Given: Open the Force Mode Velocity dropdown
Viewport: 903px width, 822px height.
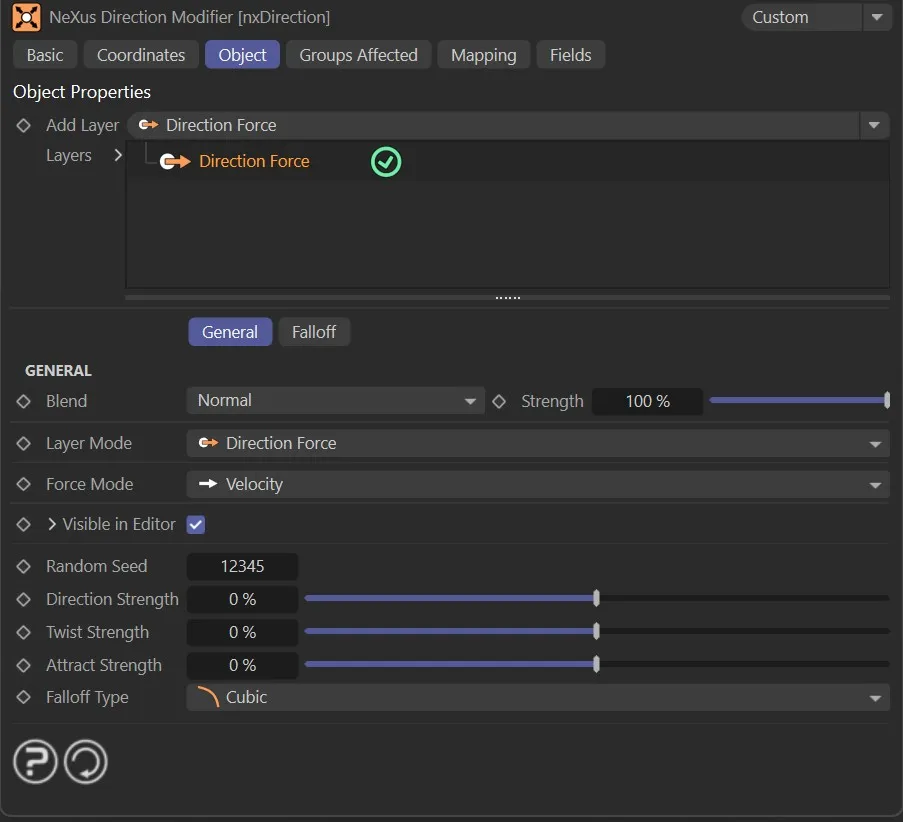Looking at the screenshot, I should [537, 484].
